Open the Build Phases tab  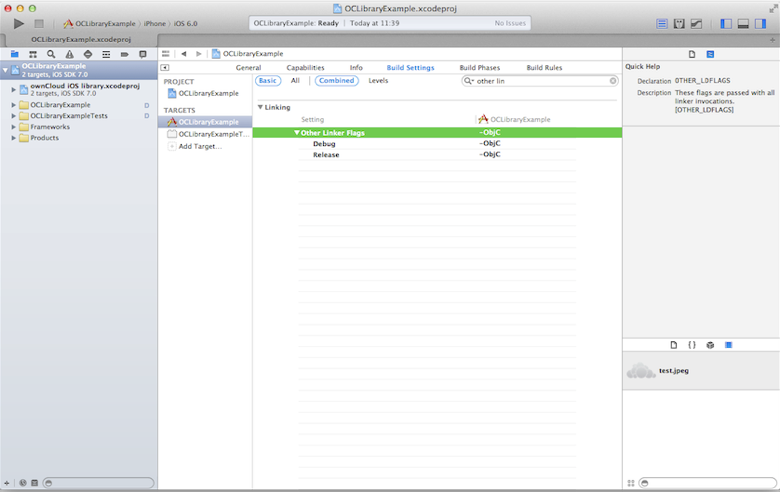479,68
